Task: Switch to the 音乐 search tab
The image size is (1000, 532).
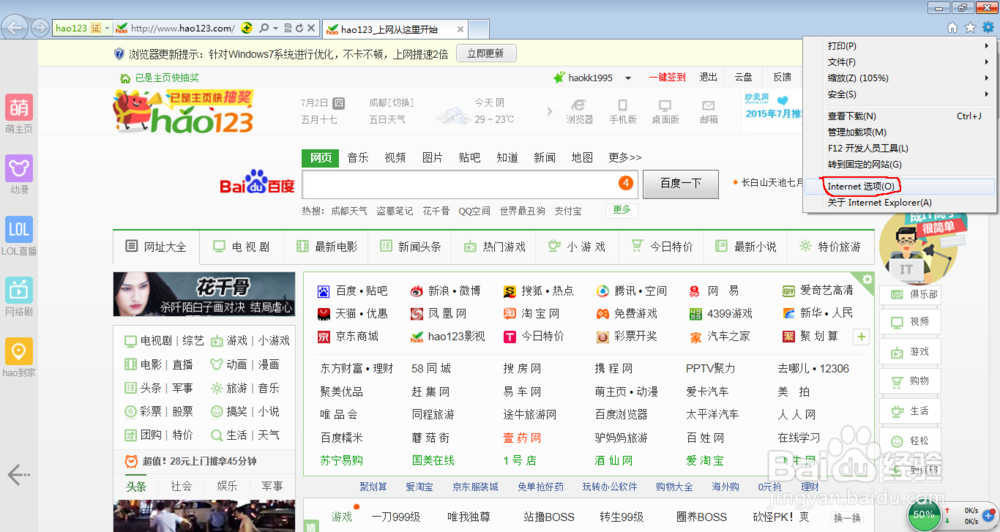Action: [x=358, y=158]
